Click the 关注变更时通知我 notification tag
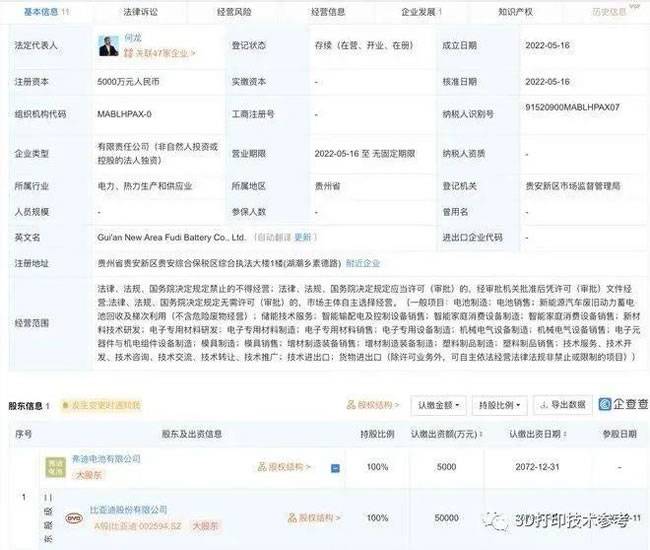This screenshot has height=550, width=650. click(x=103, y=405)
